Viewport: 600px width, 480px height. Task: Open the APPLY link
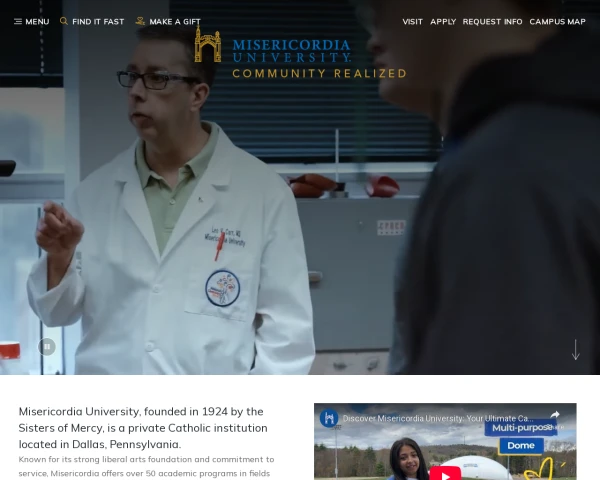pyautogui.click(x=443, y=22)
